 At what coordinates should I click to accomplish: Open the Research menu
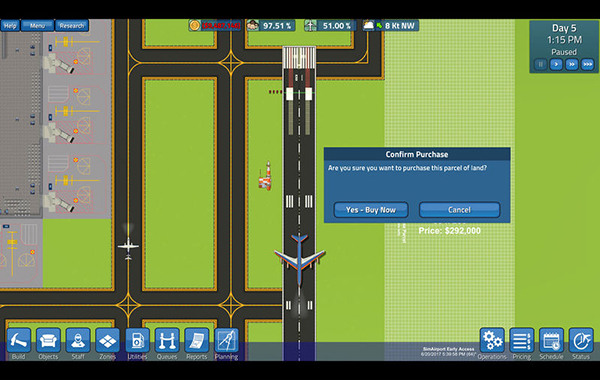(x=72, y=26)
